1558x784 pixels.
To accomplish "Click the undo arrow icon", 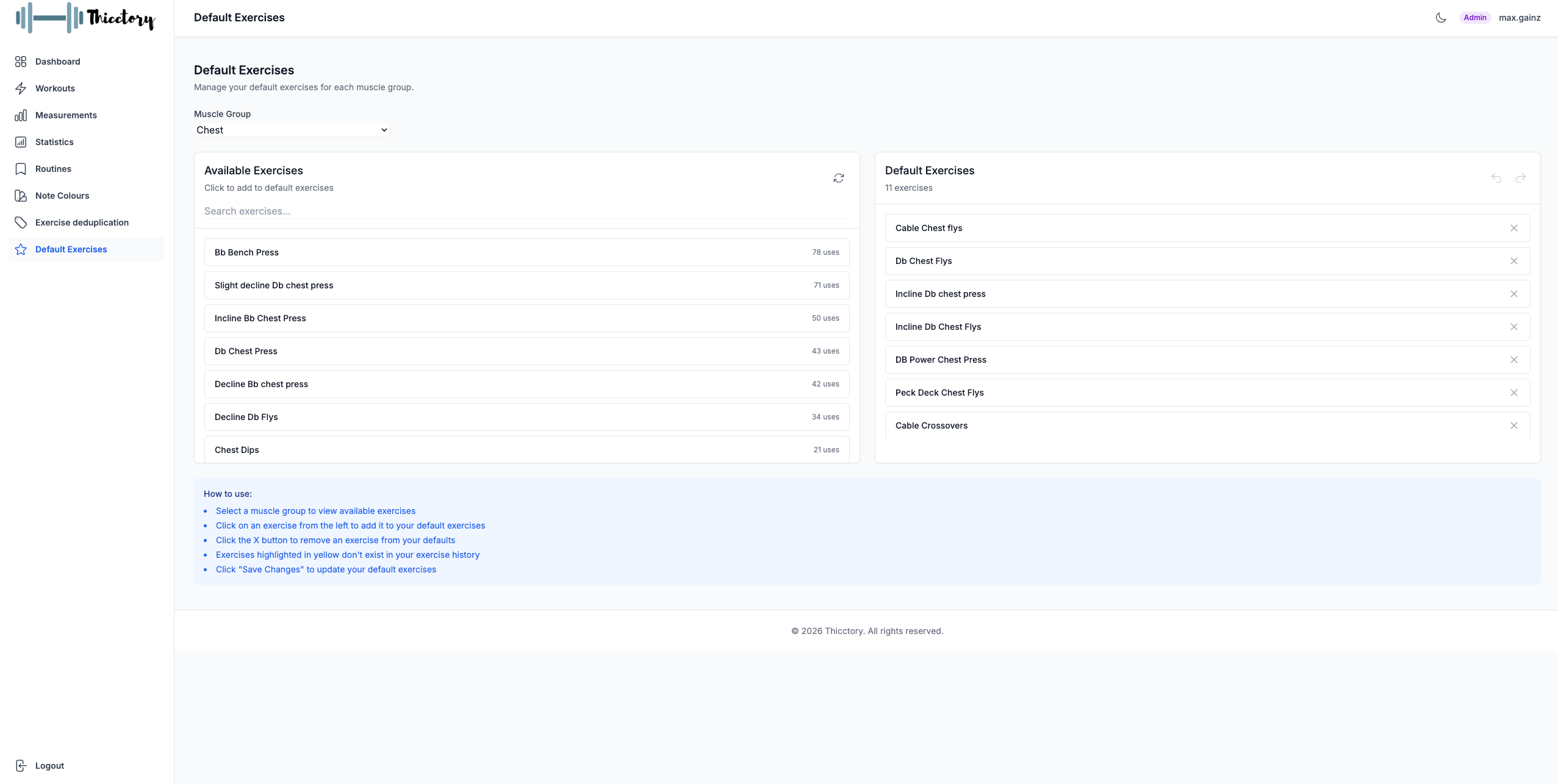I will tap(1496, 178).
